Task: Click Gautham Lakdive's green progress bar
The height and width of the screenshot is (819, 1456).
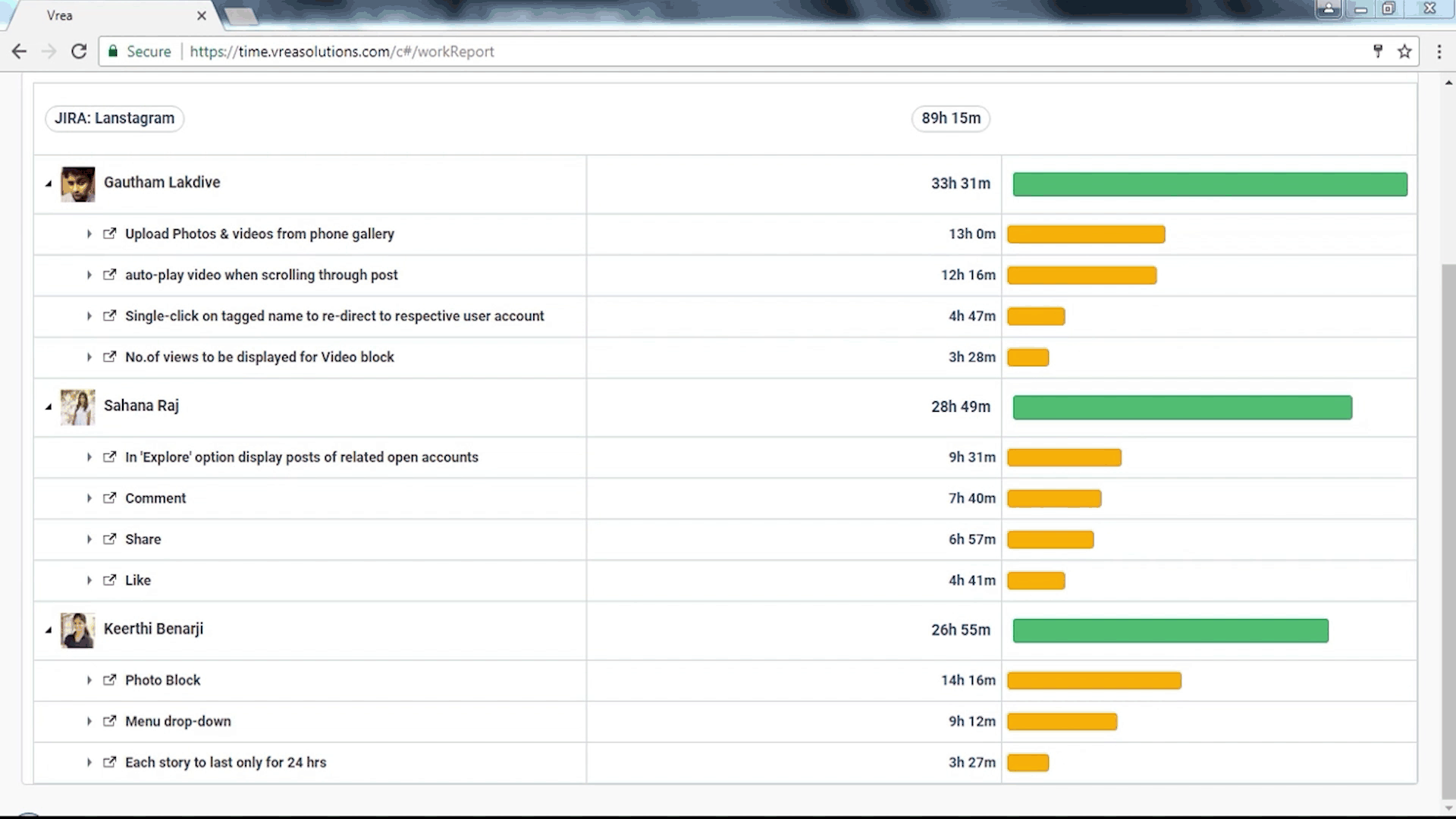Action: pos(1210,184)
